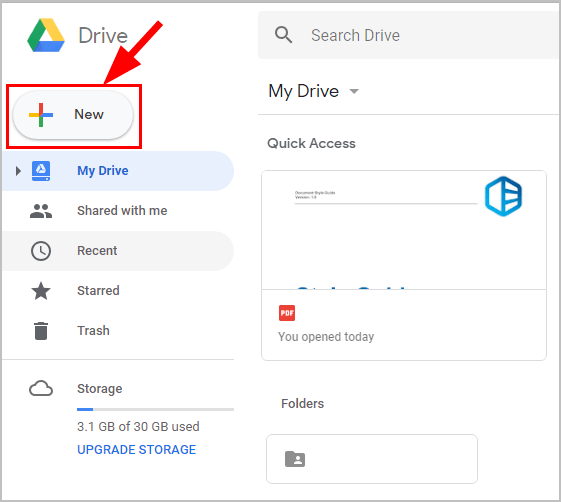
Task: Click the blue hexagon logo in PDF preview
Action: click(x=503, y=196)
